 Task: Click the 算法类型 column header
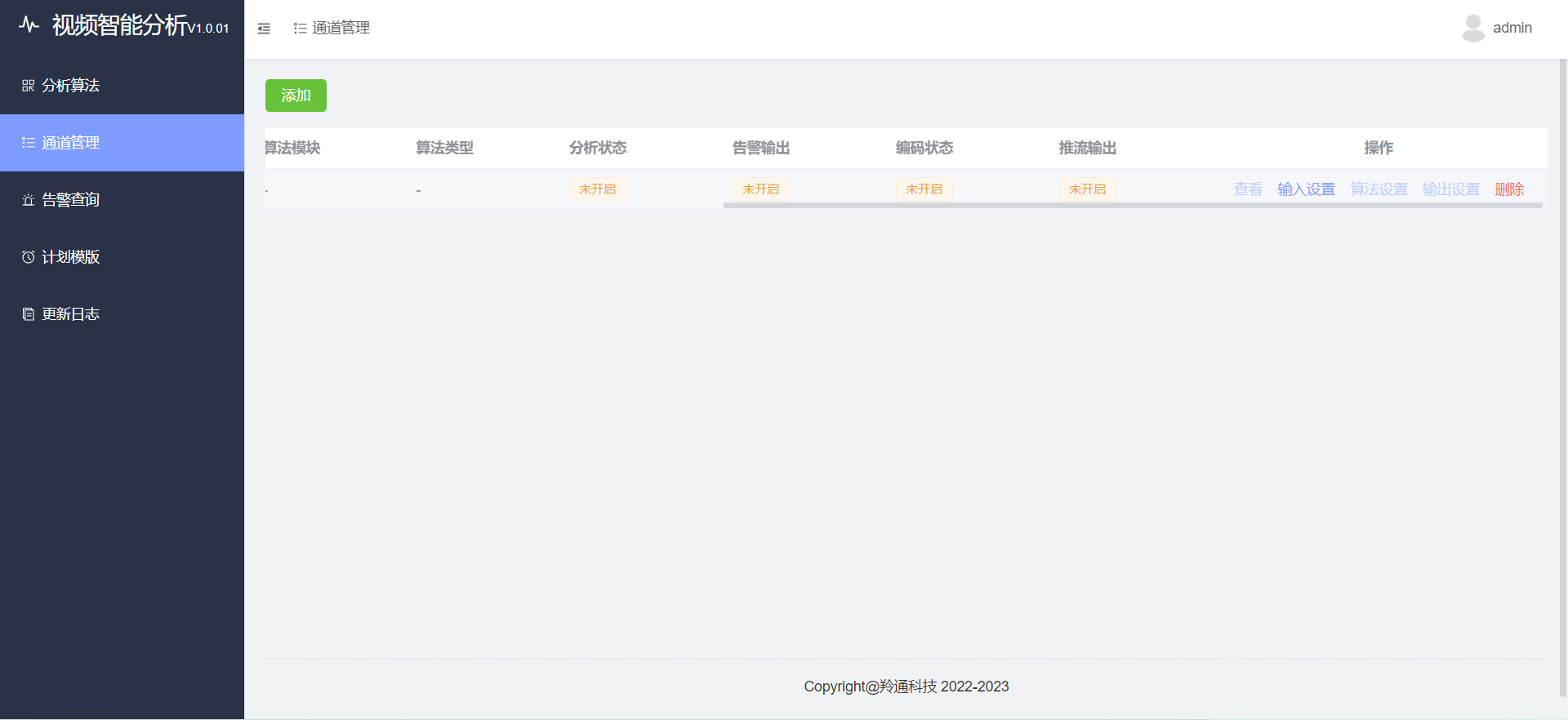click(444, 148)
